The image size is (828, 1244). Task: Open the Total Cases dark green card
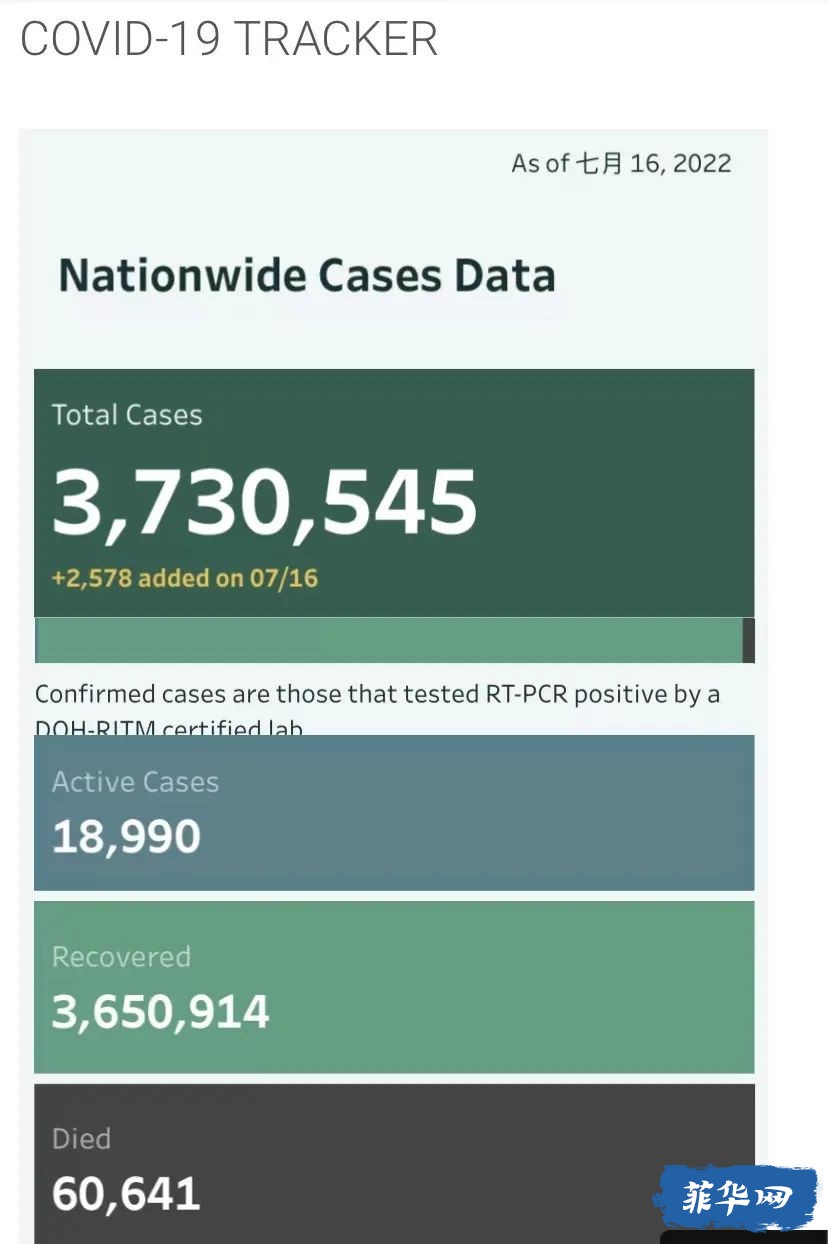pyautogui.click(x=394, y=493)
